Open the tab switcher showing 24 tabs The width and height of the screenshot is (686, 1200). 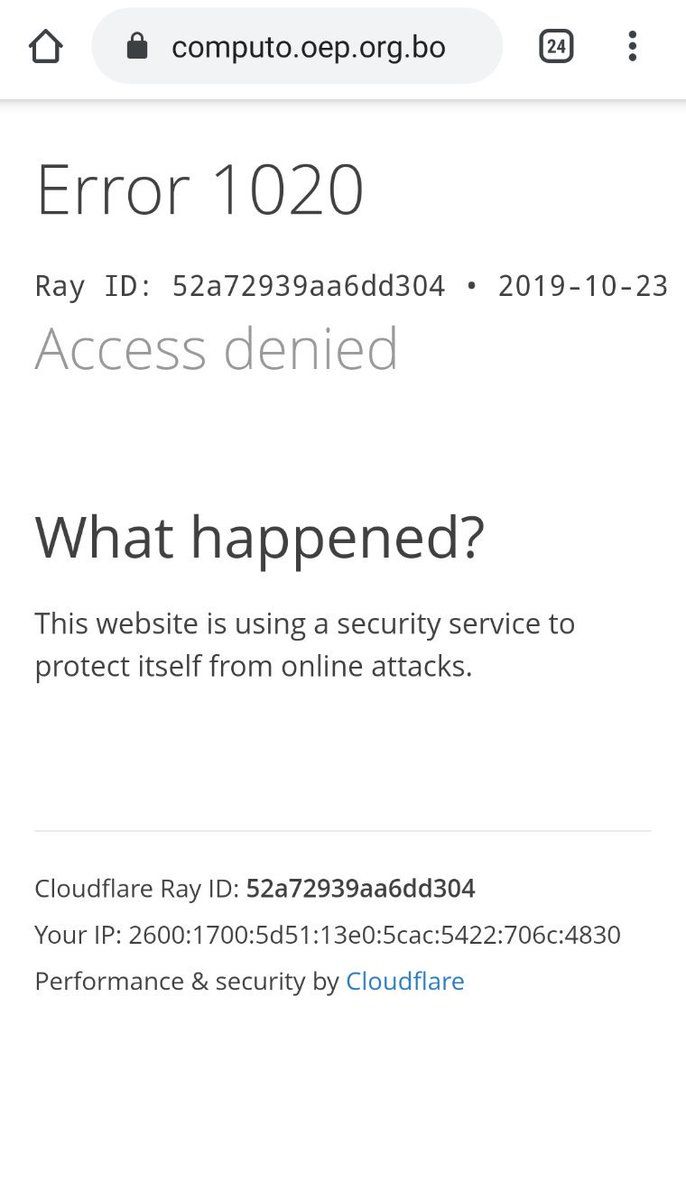coord(556,46)
